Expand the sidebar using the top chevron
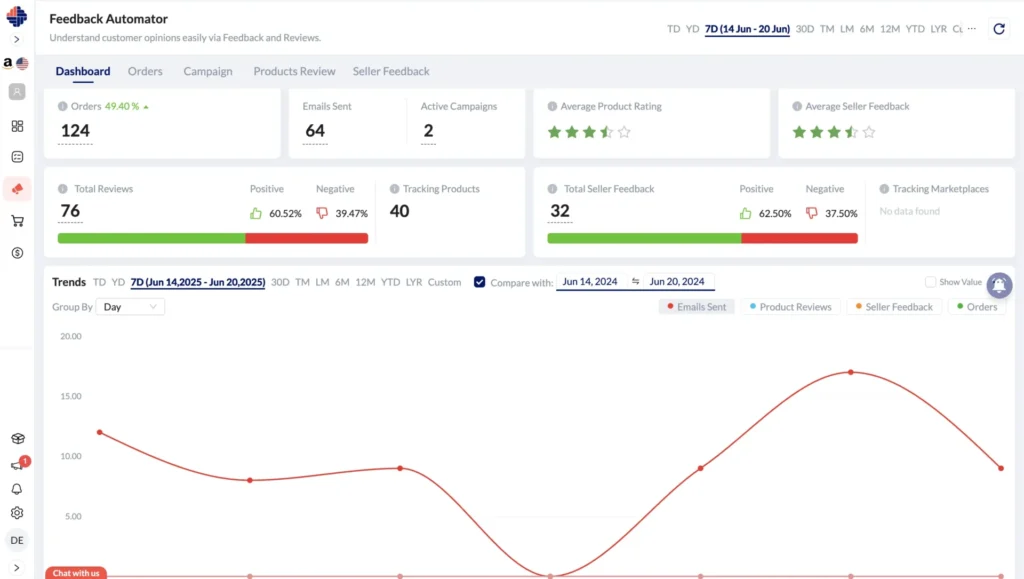 [x=17, y=39]
